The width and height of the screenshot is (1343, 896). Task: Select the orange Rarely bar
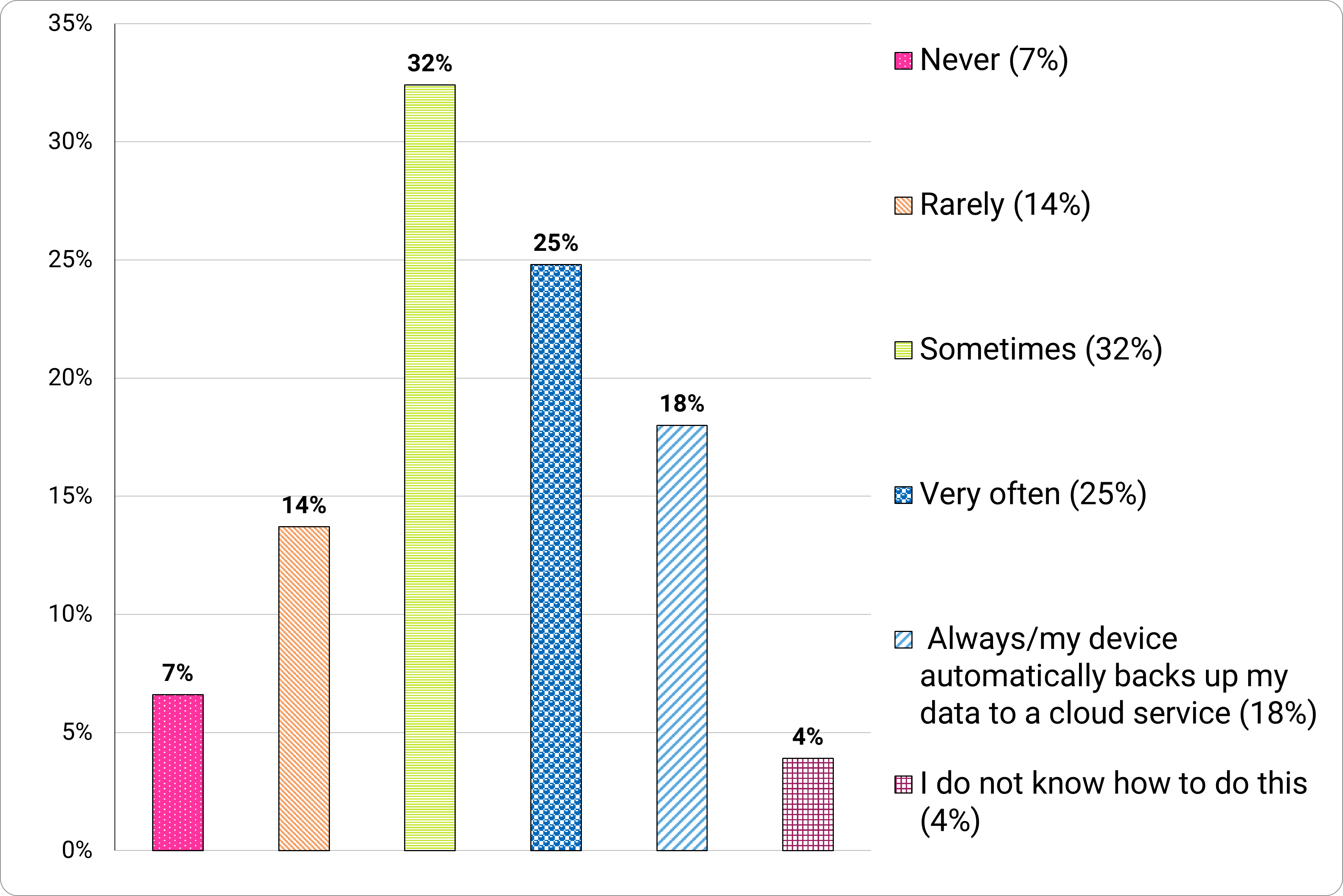pyautogui.click(x=304, y=688)
